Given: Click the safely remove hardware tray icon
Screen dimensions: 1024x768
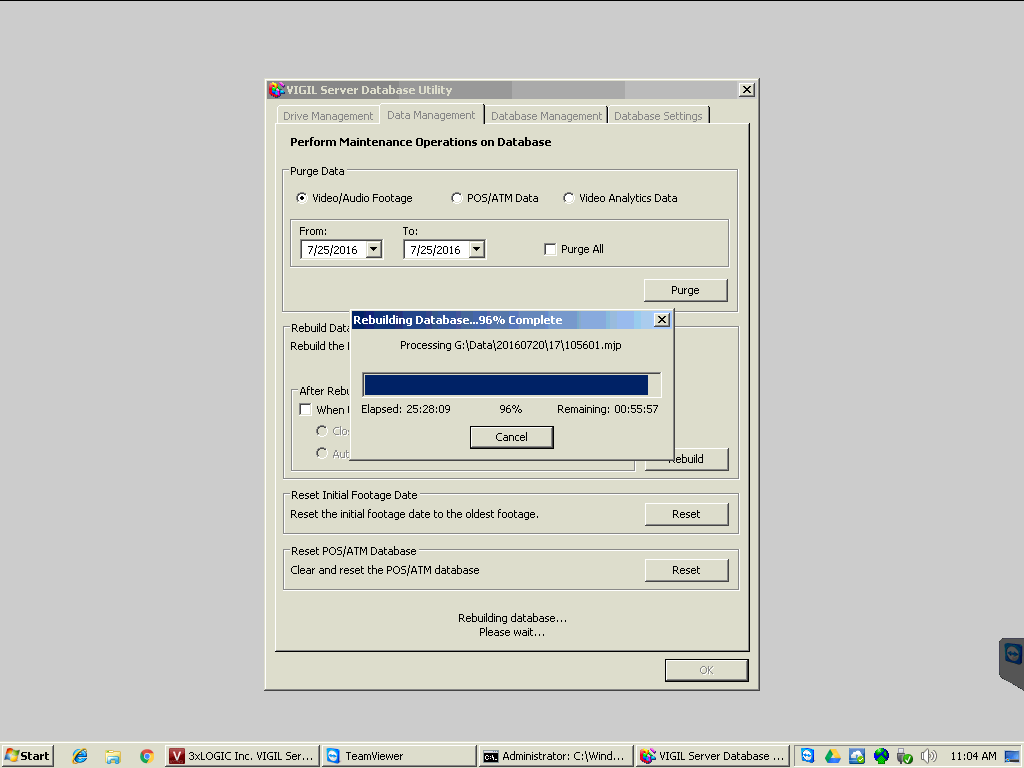Looking at the screenshot, I should (x=904, y=756).
